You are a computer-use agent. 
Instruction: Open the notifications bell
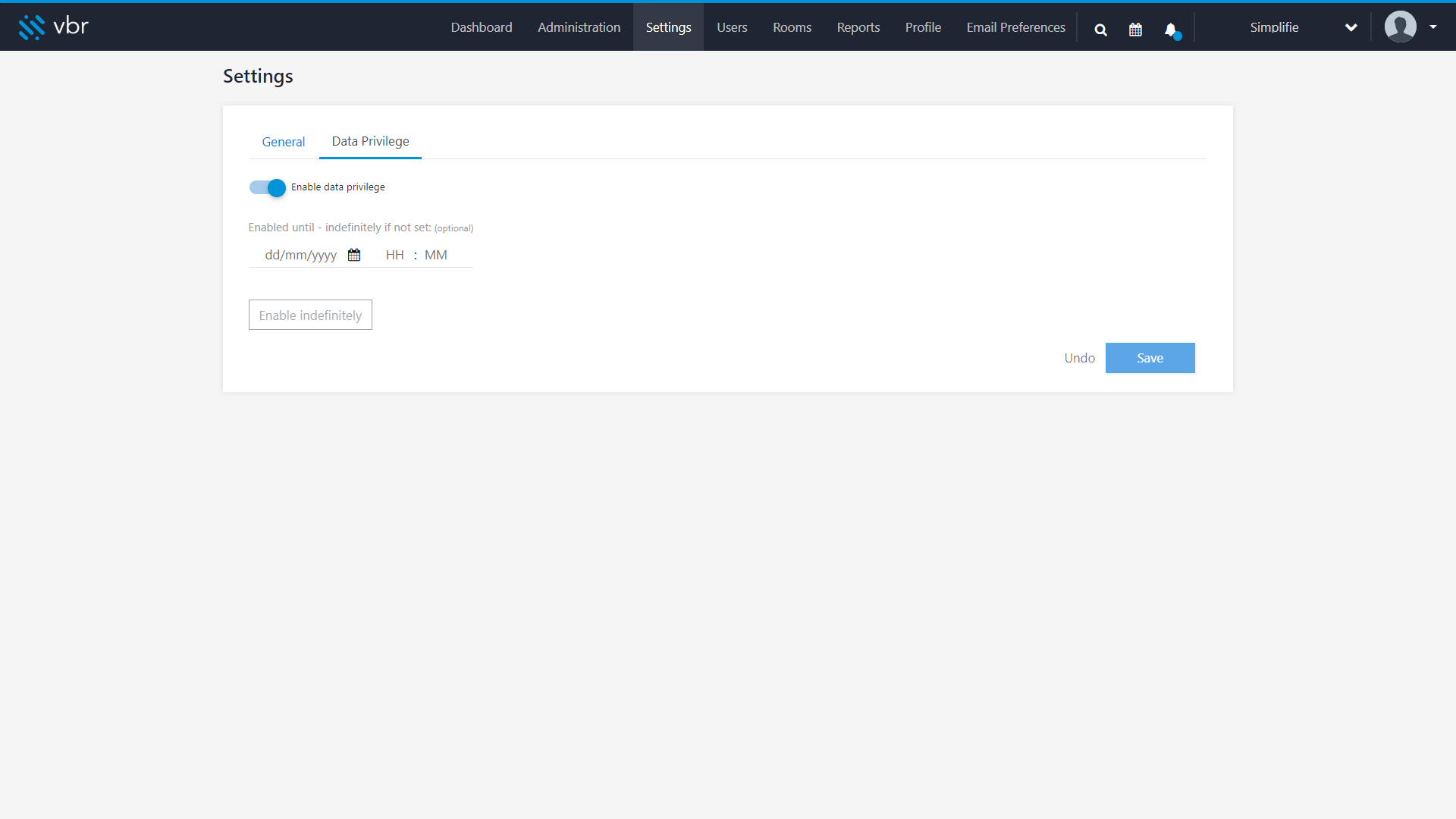point(1172,30)
